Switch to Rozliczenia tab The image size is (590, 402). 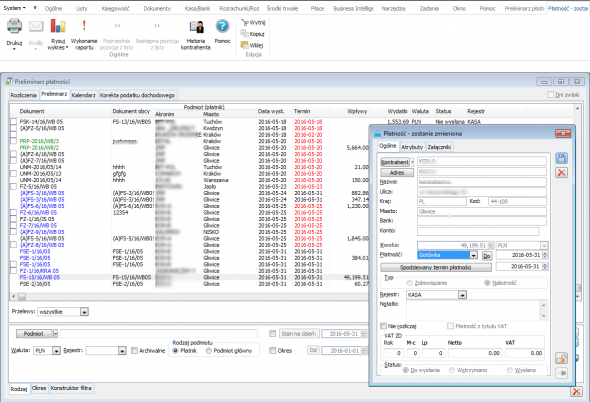[x=23, y=95]
